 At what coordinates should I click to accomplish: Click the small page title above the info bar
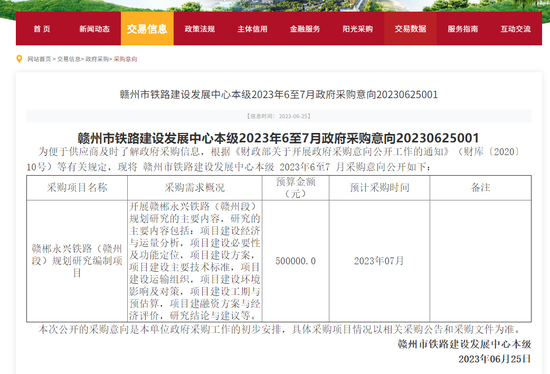279,95
